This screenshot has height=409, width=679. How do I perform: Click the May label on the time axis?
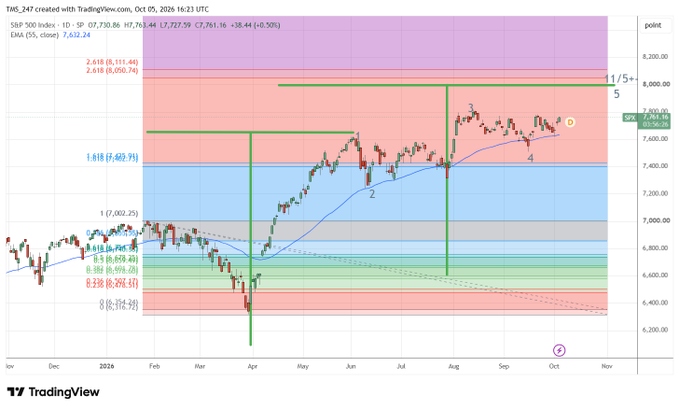click(x=303, y=366)
